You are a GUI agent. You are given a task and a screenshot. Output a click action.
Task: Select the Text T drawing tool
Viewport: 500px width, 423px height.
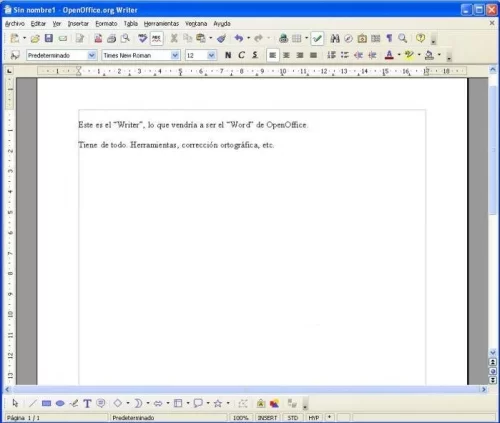pyautogui.click(x=87, y=404)
